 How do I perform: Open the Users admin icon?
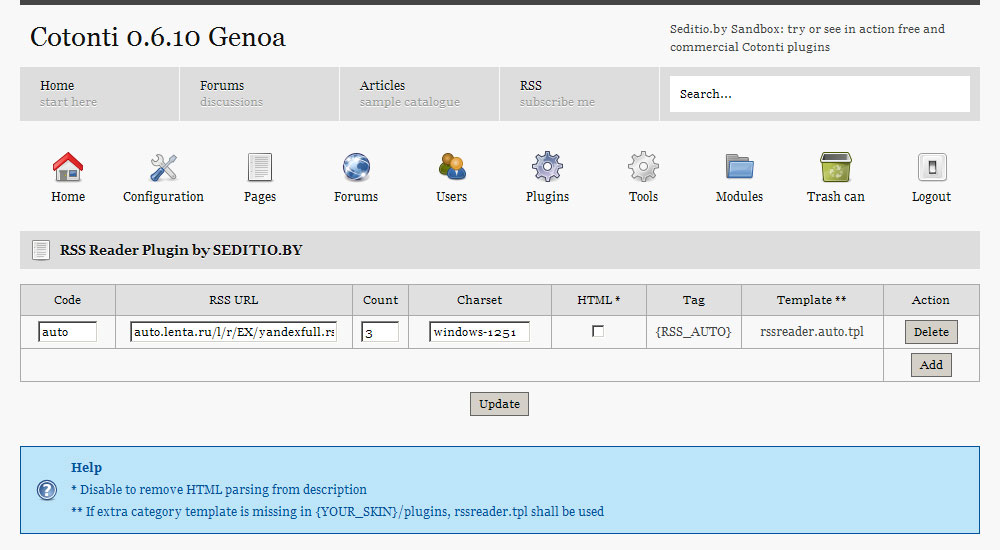pyautogui.click(x=452, y=168)
